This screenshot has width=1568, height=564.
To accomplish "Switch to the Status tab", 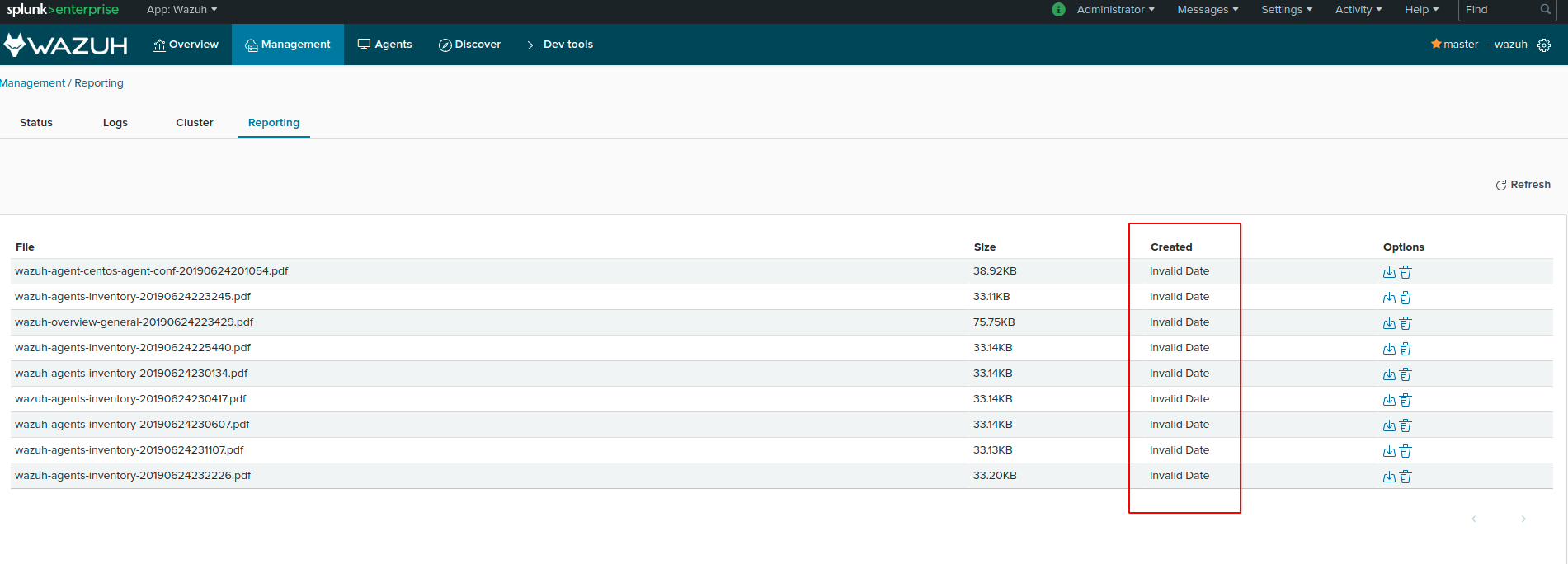I will pos(36,123).
